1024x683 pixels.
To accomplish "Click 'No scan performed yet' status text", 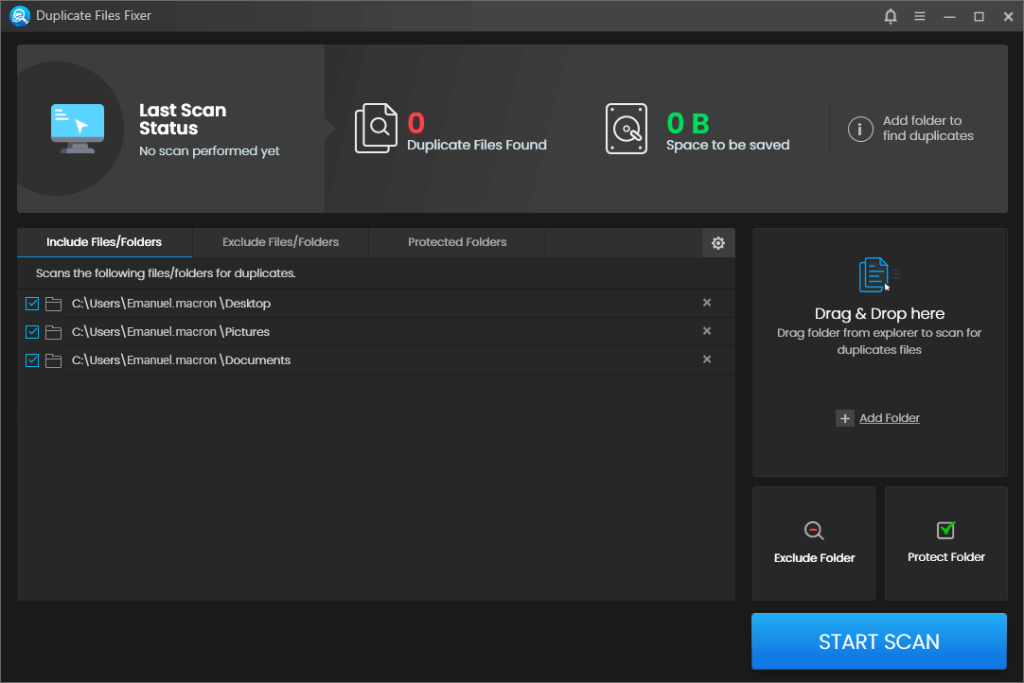I will 209,151.
